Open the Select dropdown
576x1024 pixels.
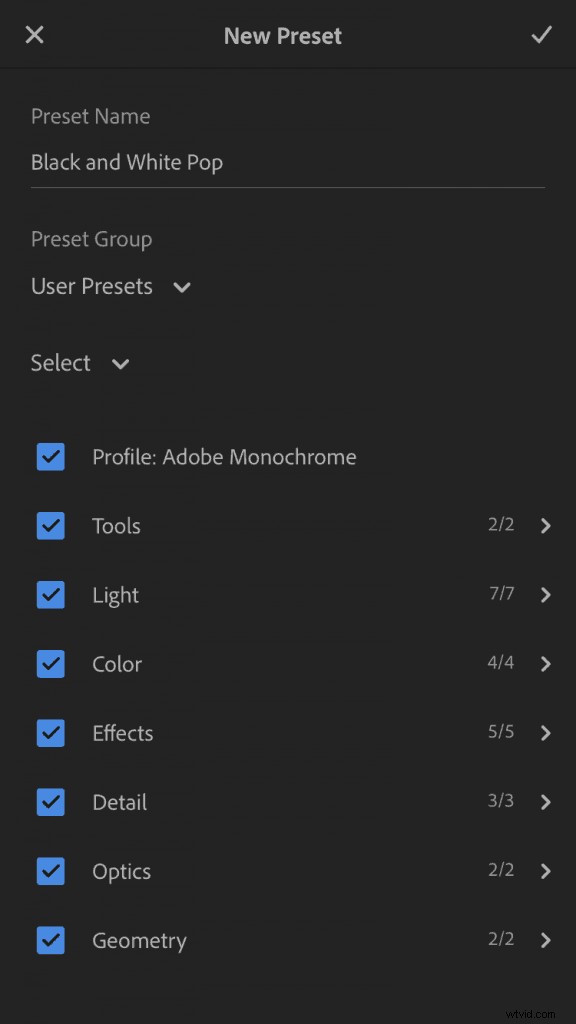point(80,363)
